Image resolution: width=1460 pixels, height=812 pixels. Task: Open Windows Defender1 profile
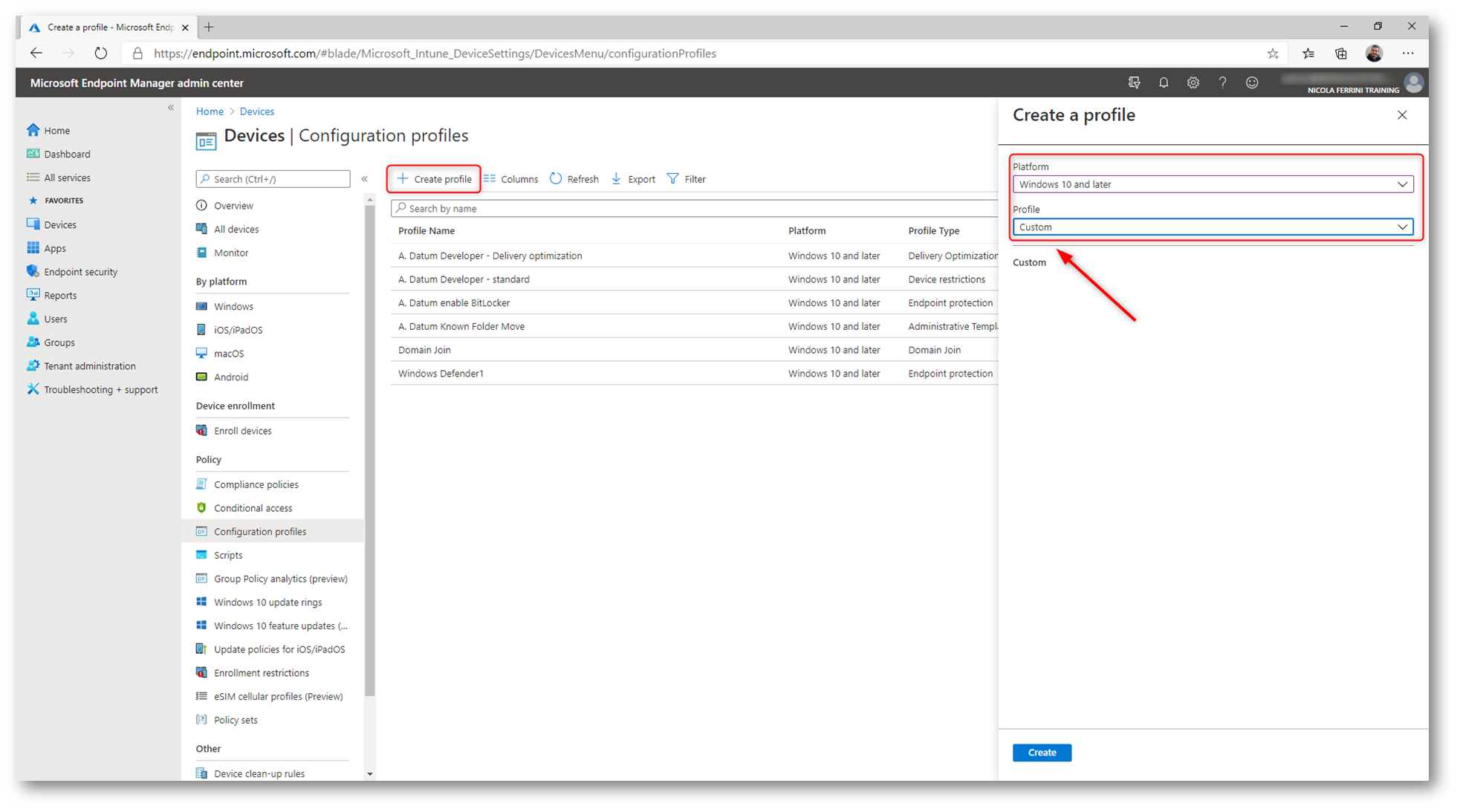click(x=441, y=374)
